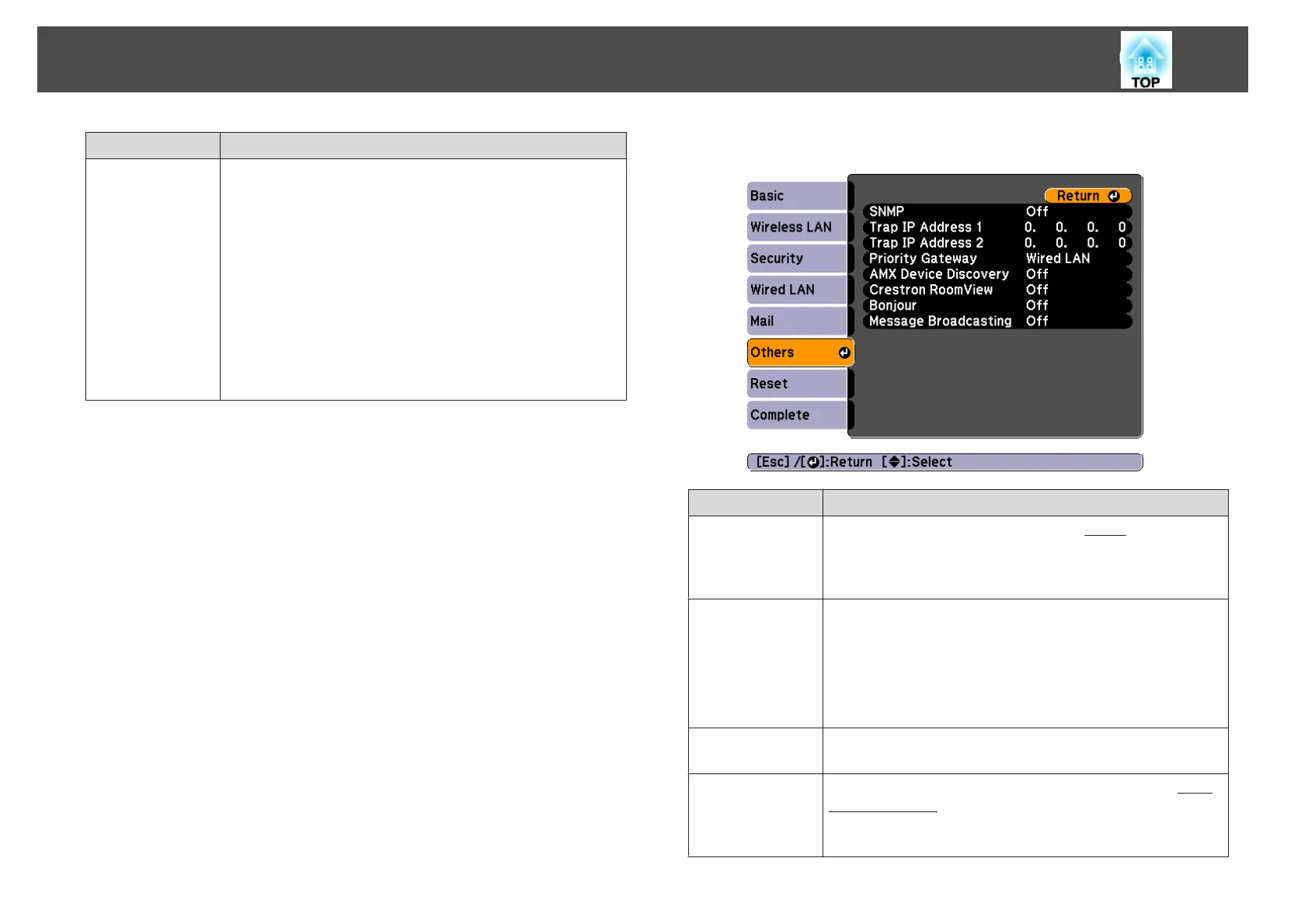The image size is (1308, 924).
Task: Click the Off value for Crestron RoomView
Action: 1037,290
